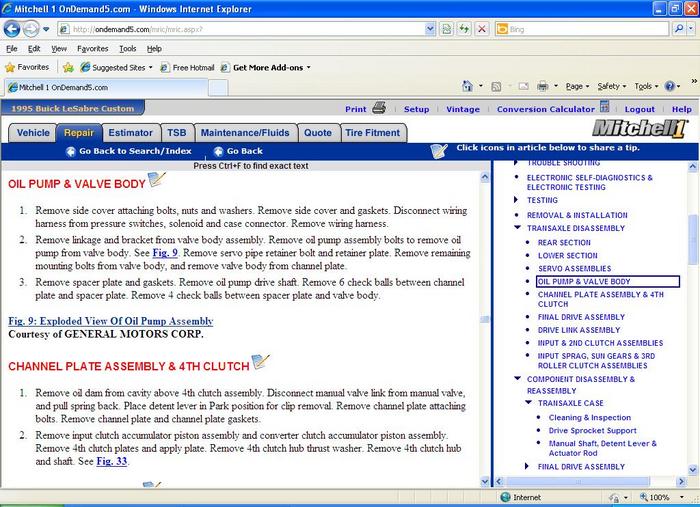The width and height of the screenshot is (700, 507).
Task: Click the security zone Internet globe icon
Action: [x=505, y=497]
